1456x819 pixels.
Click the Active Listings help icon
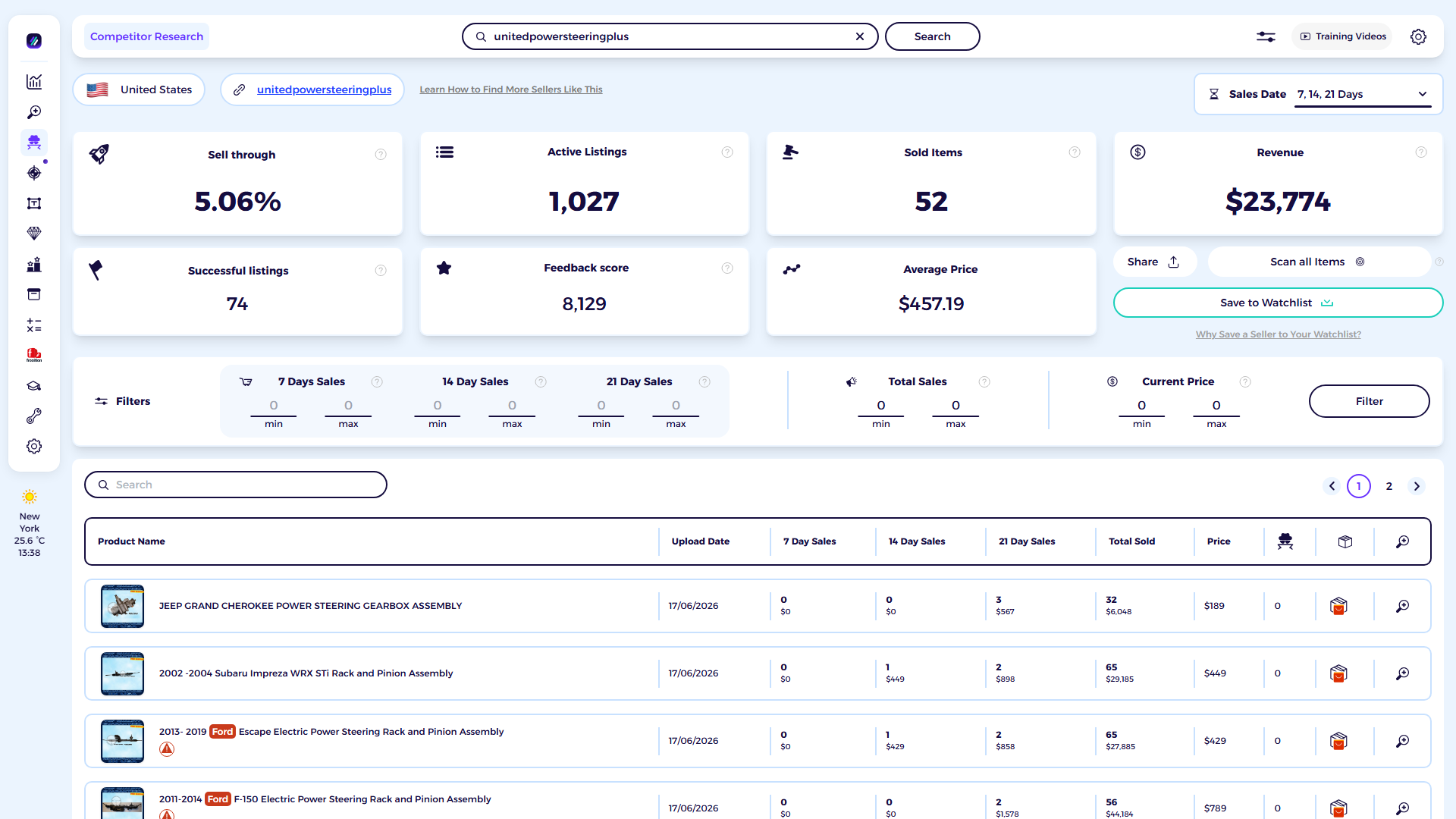[x=727, y=152]
